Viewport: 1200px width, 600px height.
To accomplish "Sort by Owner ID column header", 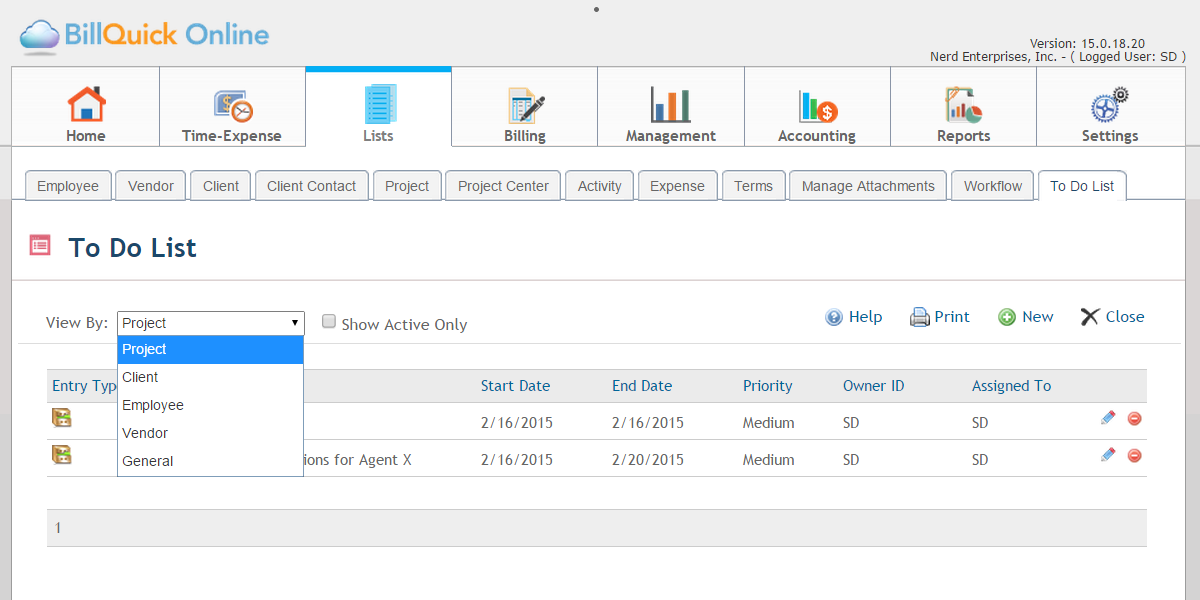I will coord(874,386).
